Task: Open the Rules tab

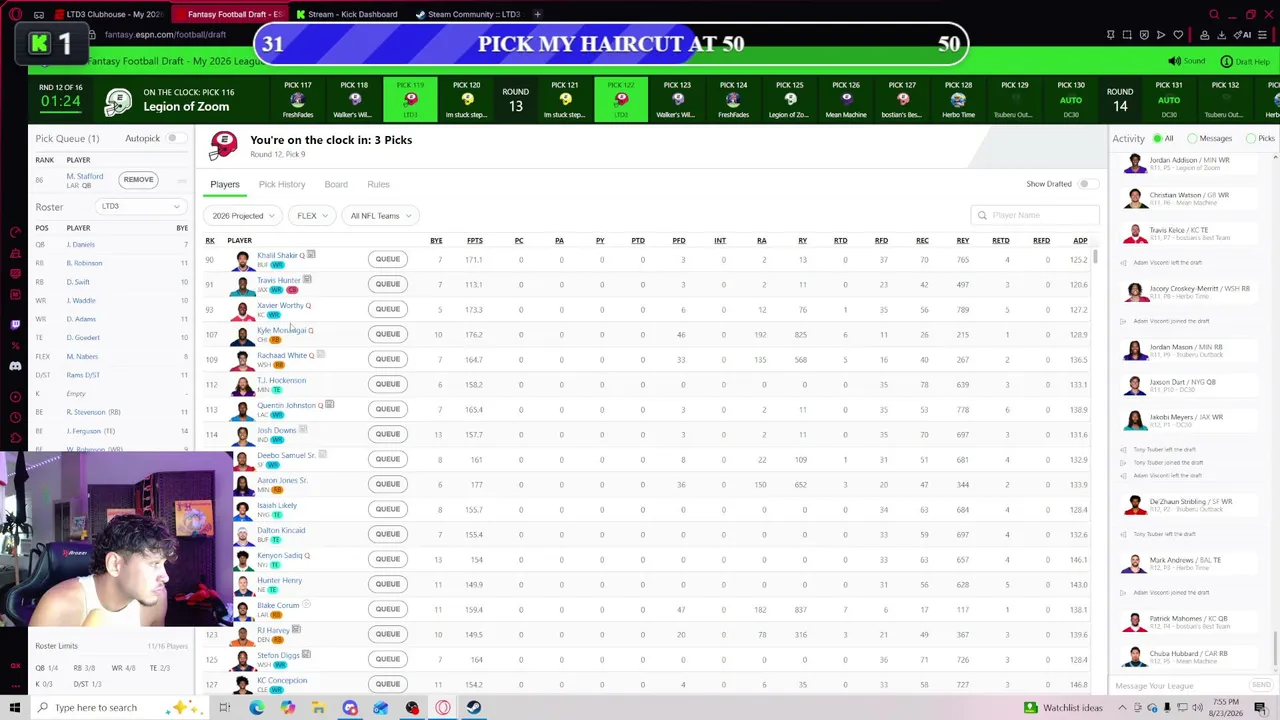Action: click(x=378, y=184)
